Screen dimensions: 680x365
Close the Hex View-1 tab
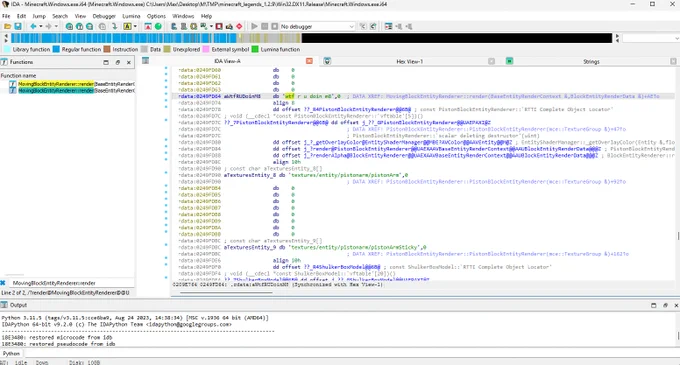[491, 62]
